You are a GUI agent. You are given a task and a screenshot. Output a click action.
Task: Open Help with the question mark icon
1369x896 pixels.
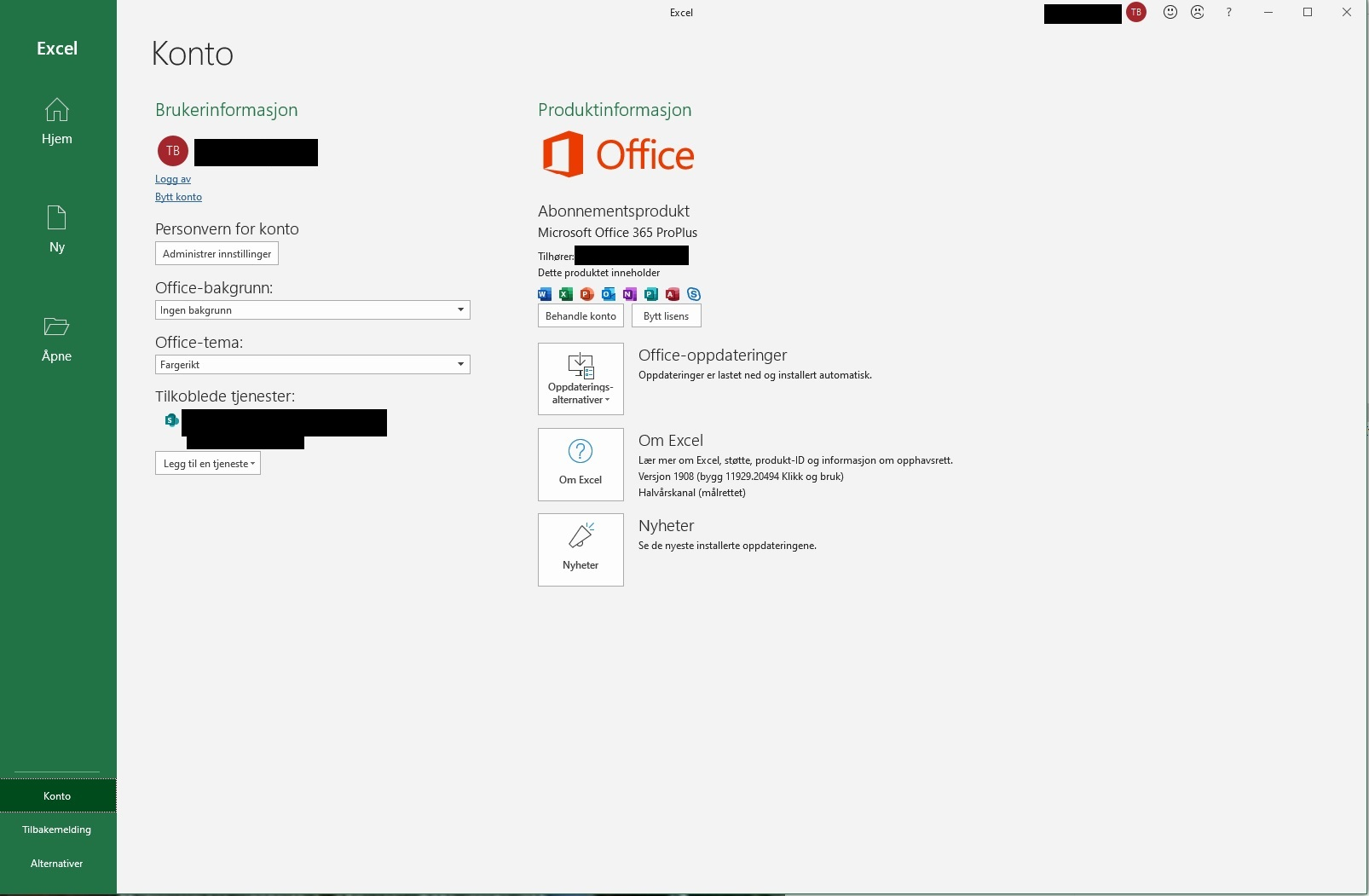pyautogui.click(x=1228, y=12)
